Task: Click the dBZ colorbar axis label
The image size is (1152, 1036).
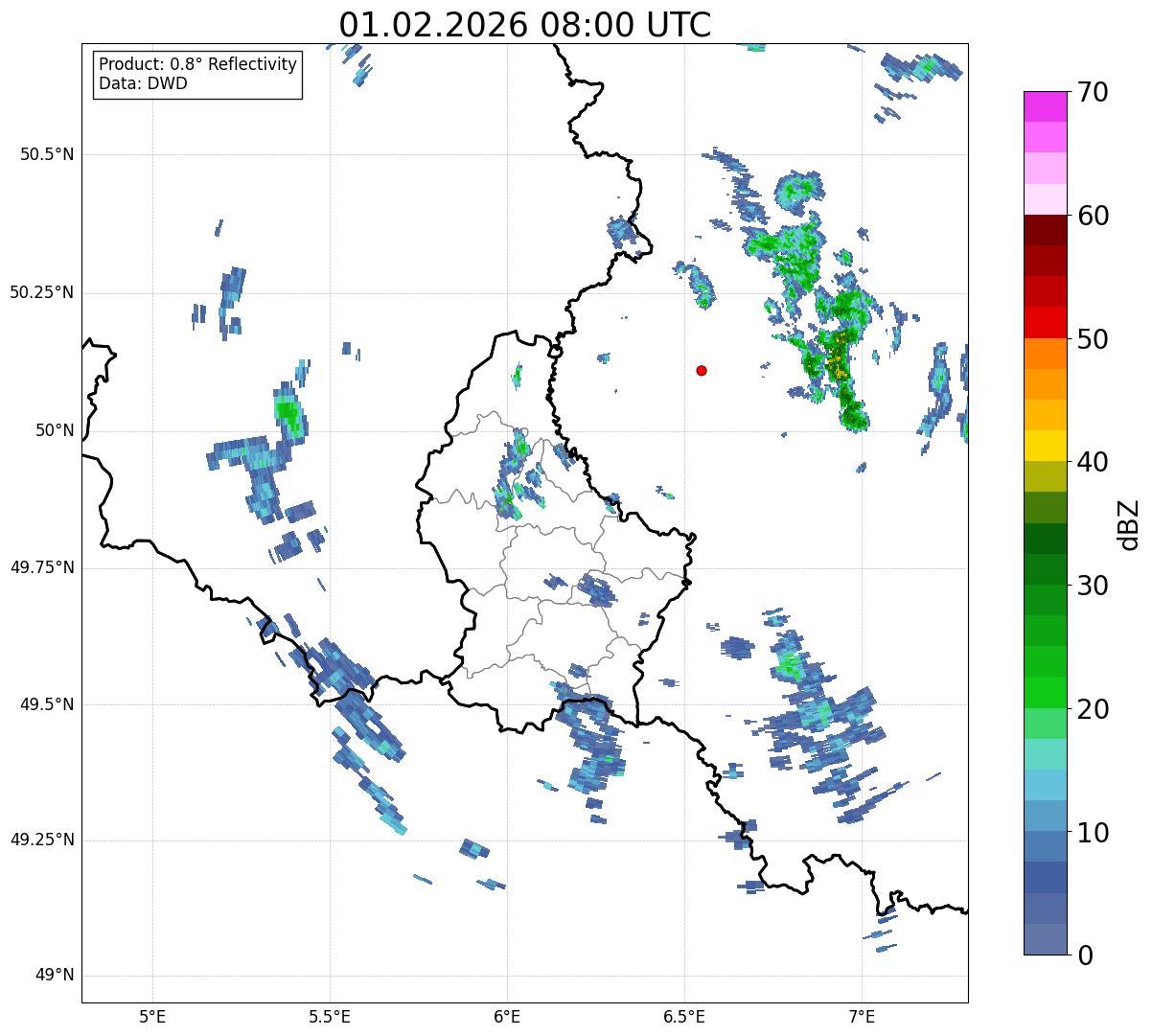Action: click(x=1130, y=523)
